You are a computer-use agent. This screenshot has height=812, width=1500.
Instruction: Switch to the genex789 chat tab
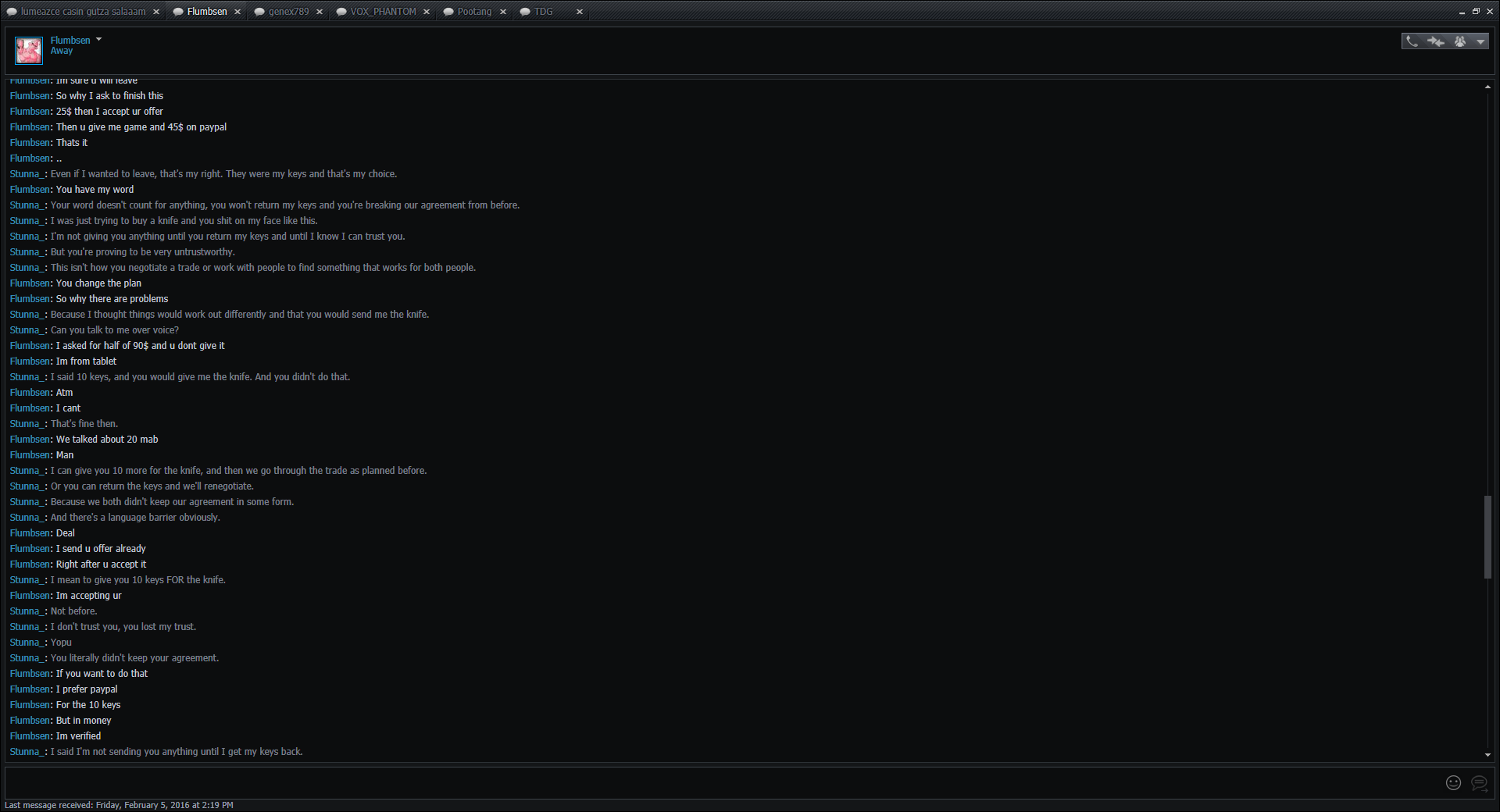click(288, 12)
